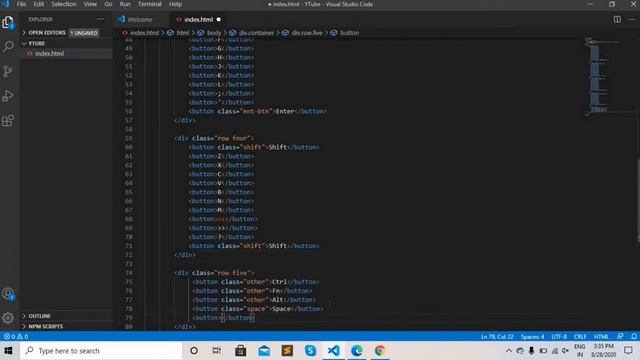Screen dimensions: 640x360
Task: Click the div.row.five breadcrumb item
Action: click(x=307, y=33)
